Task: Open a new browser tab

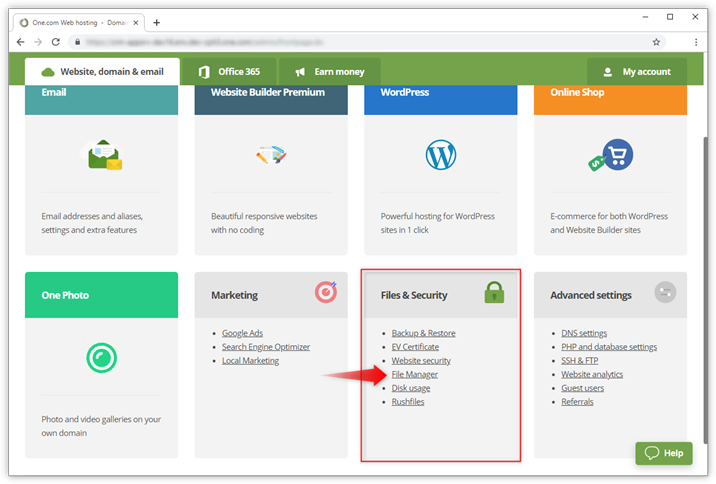Action: tap(157, 22)
